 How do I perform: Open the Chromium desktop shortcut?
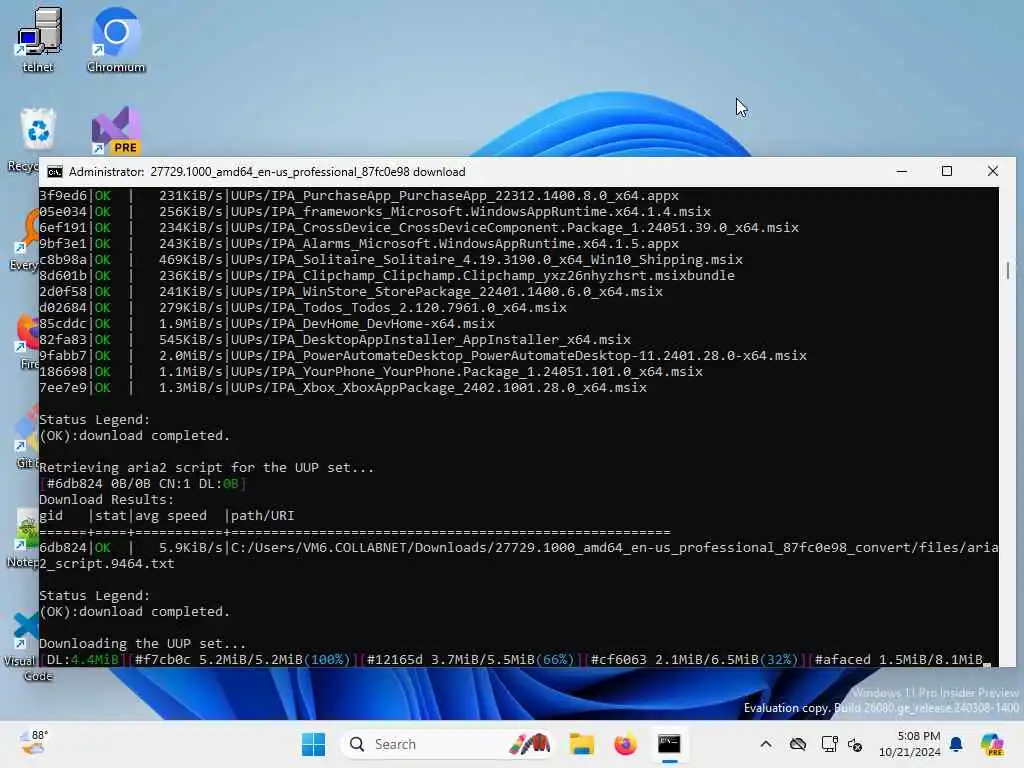click(x=116, y=39)
